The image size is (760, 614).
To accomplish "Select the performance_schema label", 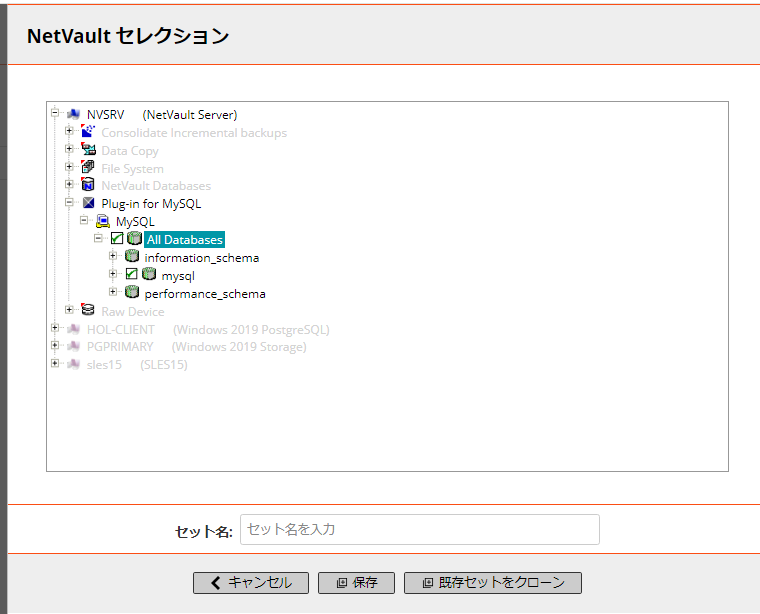I will [x=205, y=294].
